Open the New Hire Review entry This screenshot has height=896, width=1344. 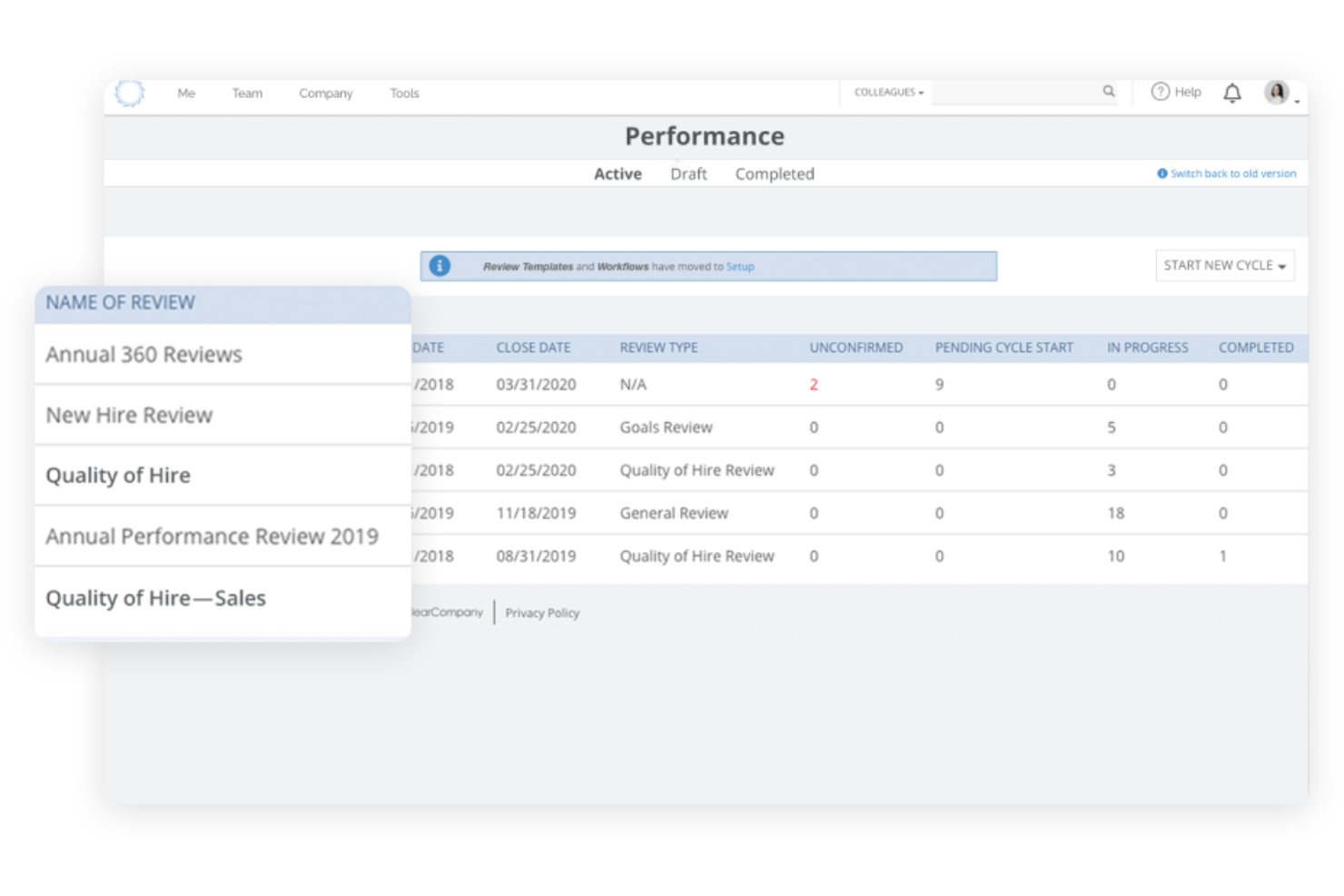click(129, 415)
